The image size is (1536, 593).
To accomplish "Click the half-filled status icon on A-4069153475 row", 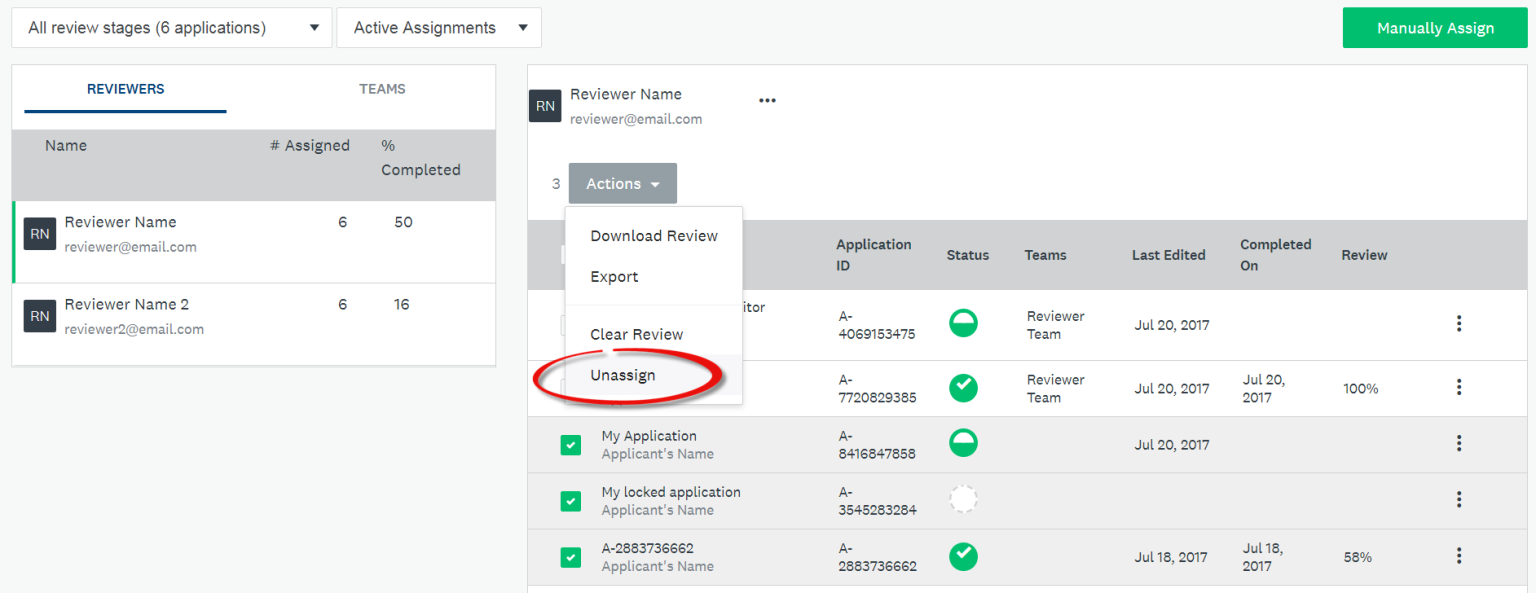I will pyautogui.click(x=963, y=323).
